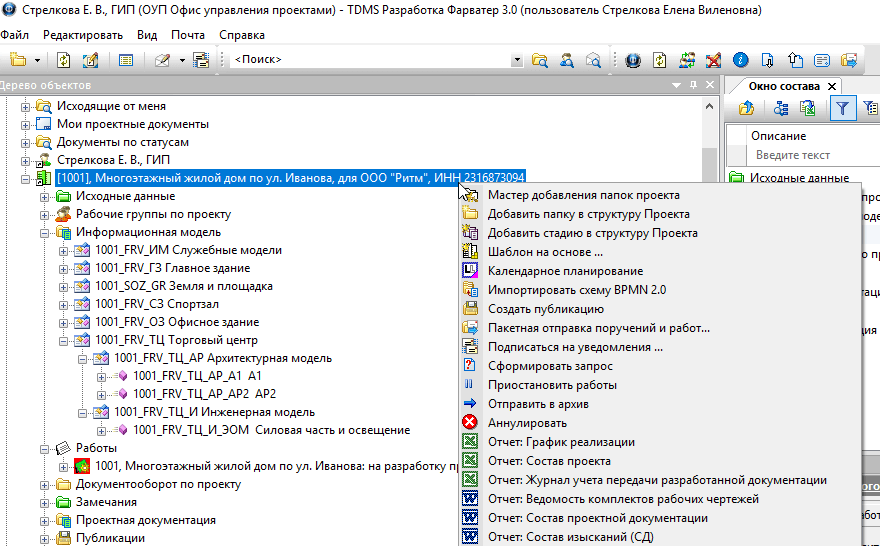The height and width of the screenshot is (546, 880).
Task: Click the Word icon for 'Отчет: Состав проектной документации'
Action: pos(470,518)
